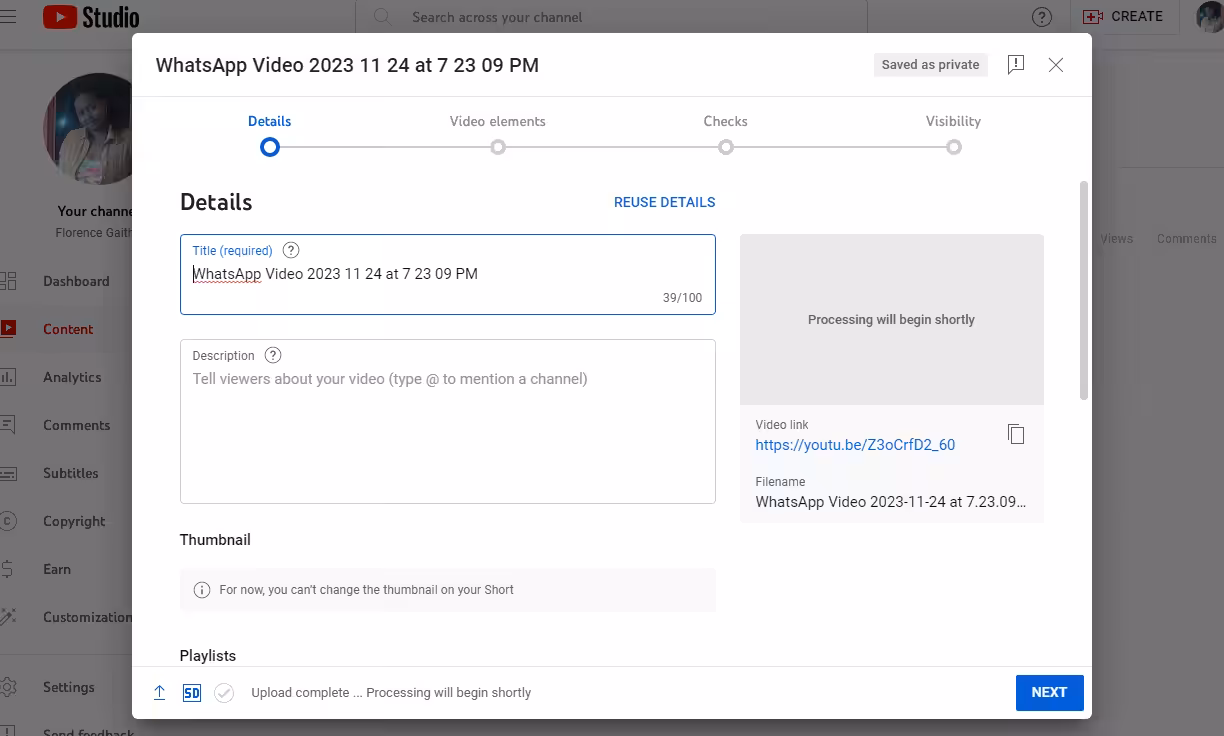This screenshot has height=736, width=1224.
Task: Click the checks complete checkmark icon
Action: click(x=224, y=693)
